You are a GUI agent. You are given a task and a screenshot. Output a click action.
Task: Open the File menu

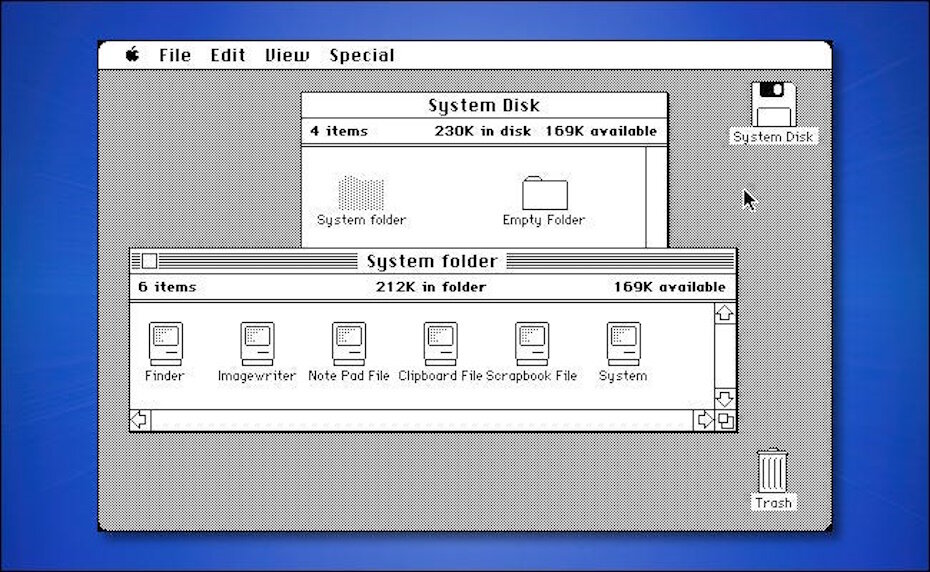pos(175,55)
